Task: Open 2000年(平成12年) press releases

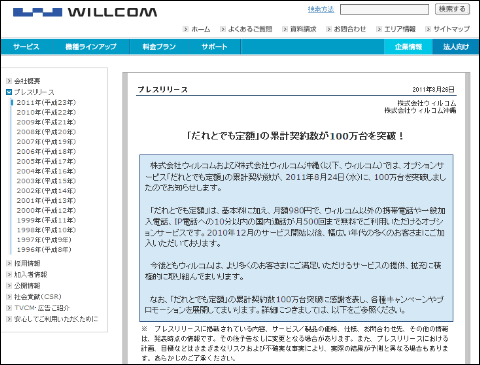Action: click(46, 210)
